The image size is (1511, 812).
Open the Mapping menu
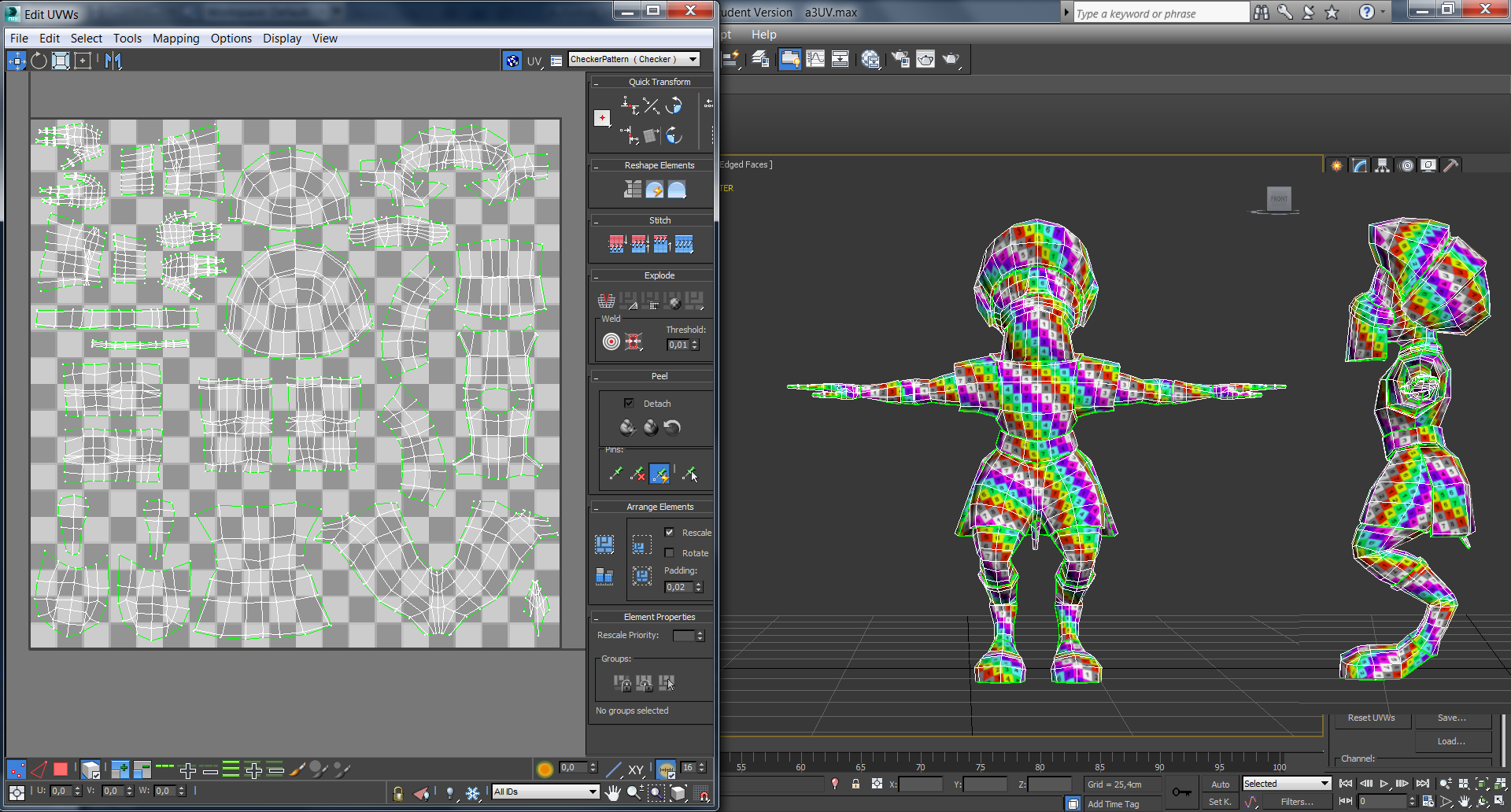pos(175,38)
